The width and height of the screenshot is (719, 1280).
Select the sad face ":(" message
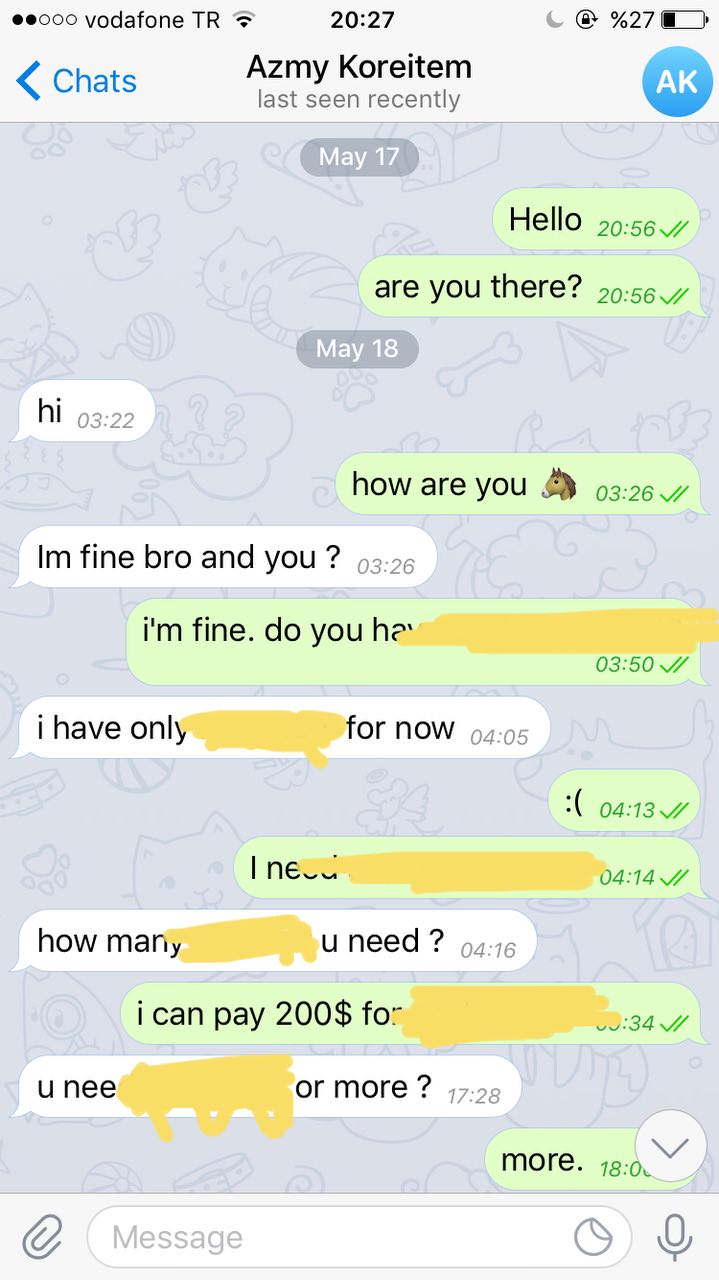click(x=623, y=801)
